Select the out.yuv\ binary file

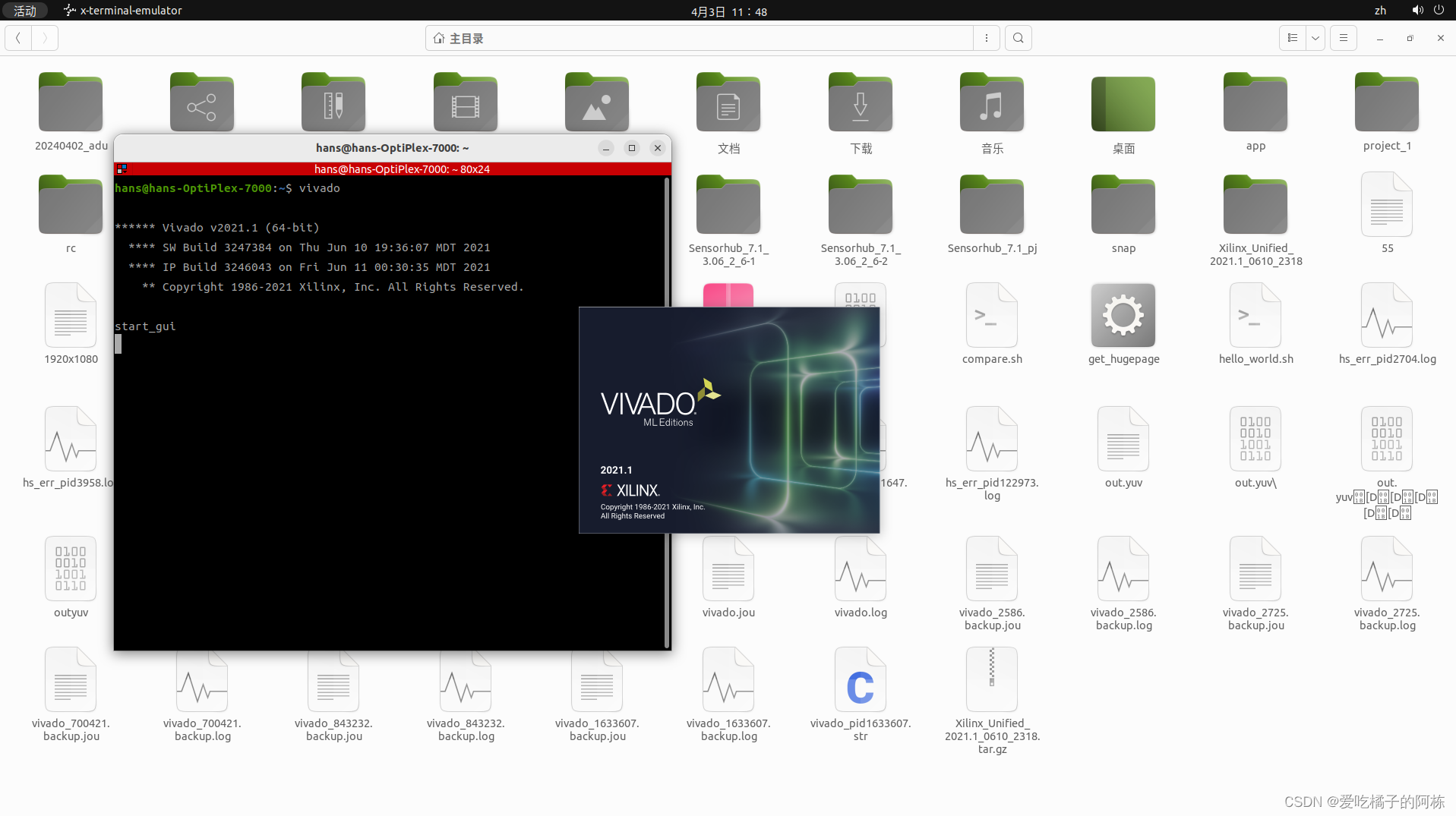pyautogui.click(x=1255, y=439)
